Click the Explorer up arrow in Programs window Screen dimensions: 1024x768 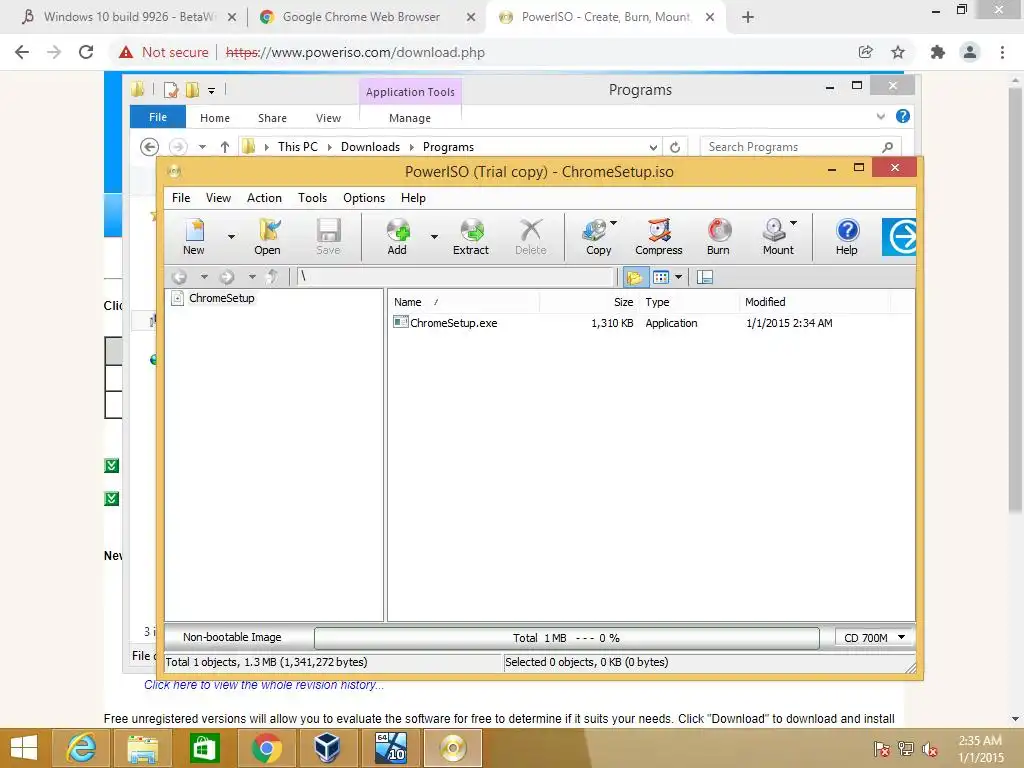click(225, 147)
